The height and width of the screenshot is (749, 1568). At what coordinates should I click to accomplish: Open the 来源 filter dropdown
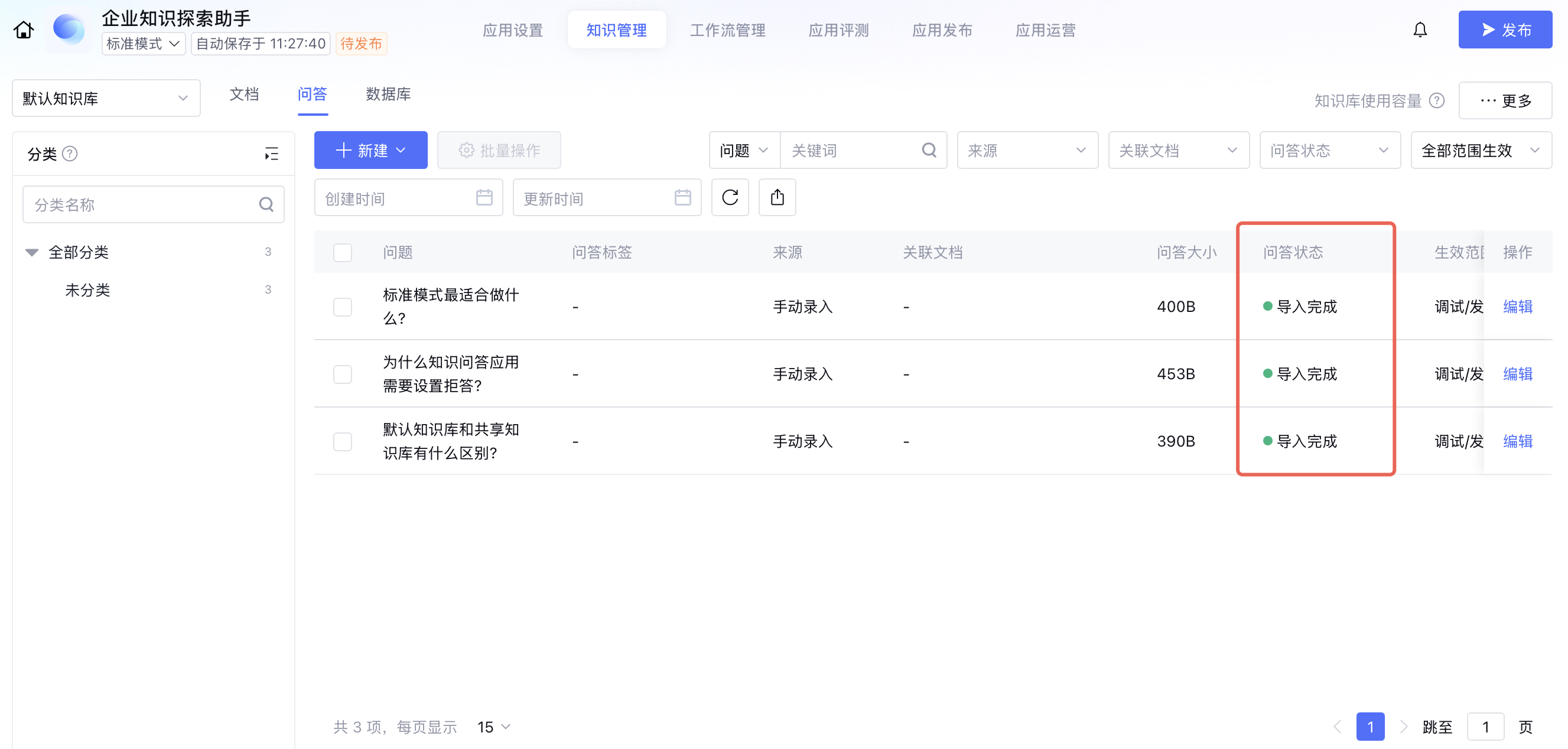[x=1027, y=149]
